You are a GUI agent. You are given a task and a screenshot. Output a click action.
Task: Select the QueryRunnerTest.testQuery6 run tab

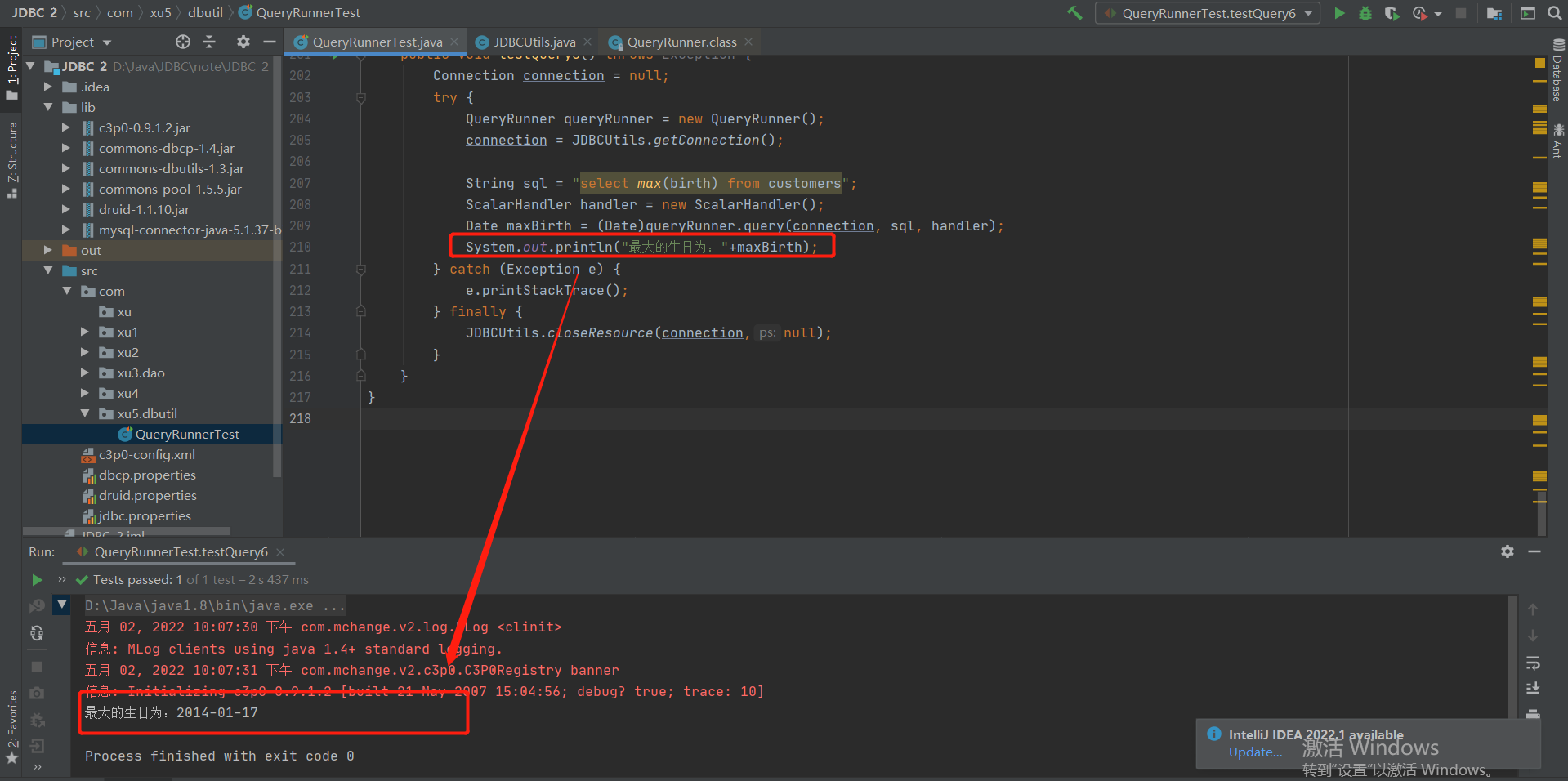(181, 552)
